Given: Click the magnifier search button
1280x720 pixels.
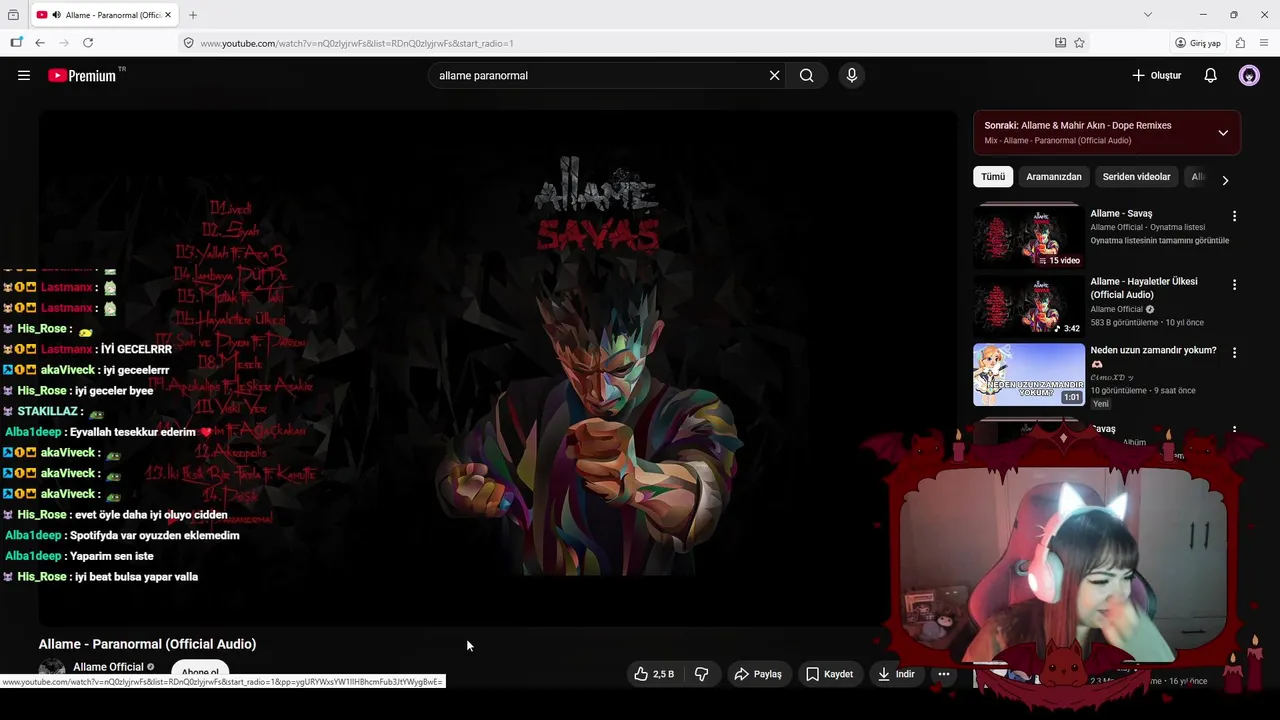Looking at the screenshot, I should tap(806, 75).
